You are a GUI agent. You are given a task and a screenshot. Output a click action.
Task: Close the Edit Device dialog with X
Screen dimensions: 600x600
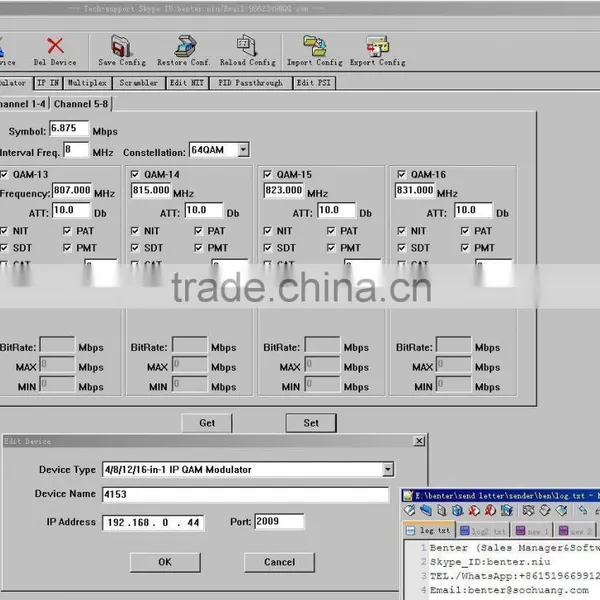click(x=419, y=441)
